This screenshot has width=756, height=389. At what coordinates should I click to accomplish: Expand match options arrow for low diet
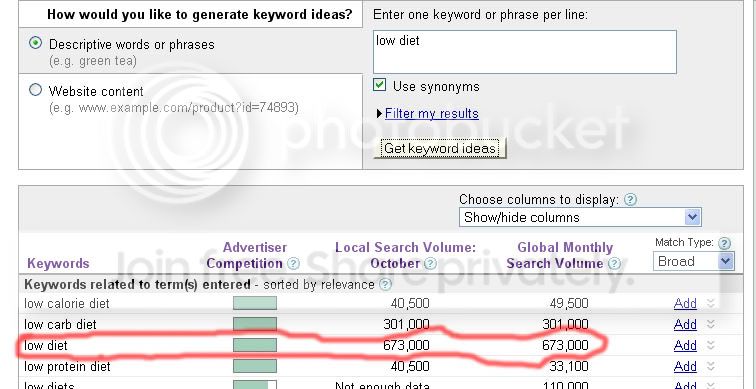710,345
